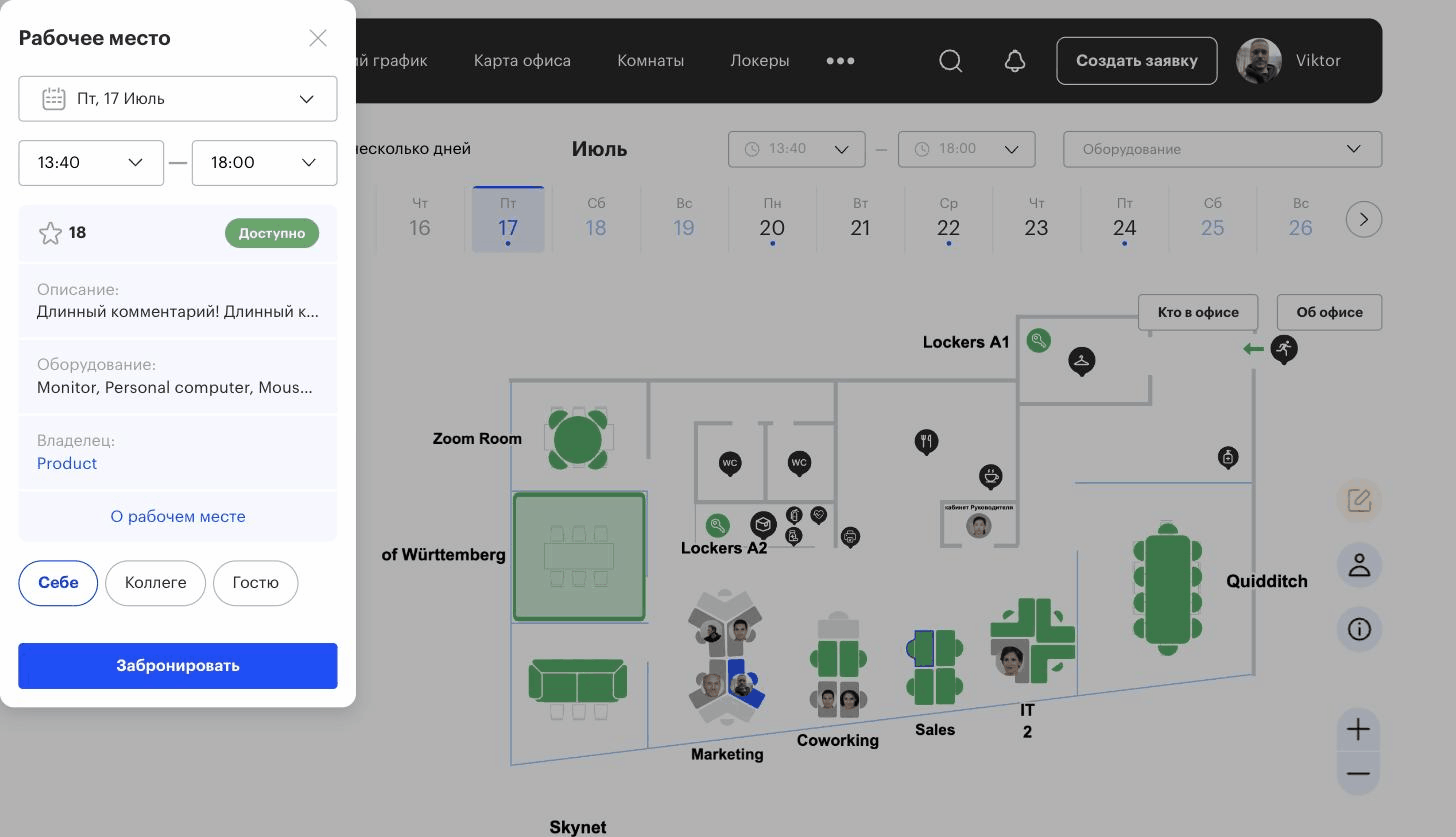Open the 18:00 end time dropdown in panel
The image size is (1456, 837).
click(x=264, y=162)
